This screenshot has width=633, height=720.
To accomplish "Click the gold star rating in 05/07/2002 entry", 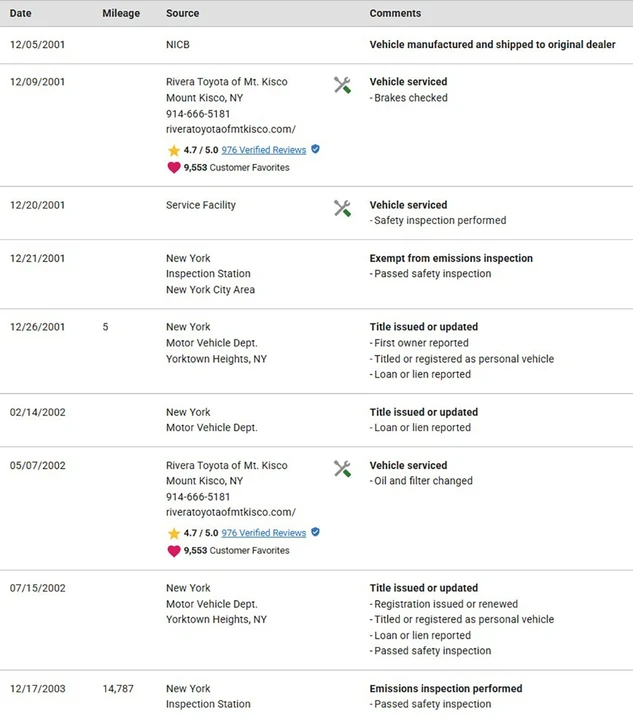I will [174, 534].
